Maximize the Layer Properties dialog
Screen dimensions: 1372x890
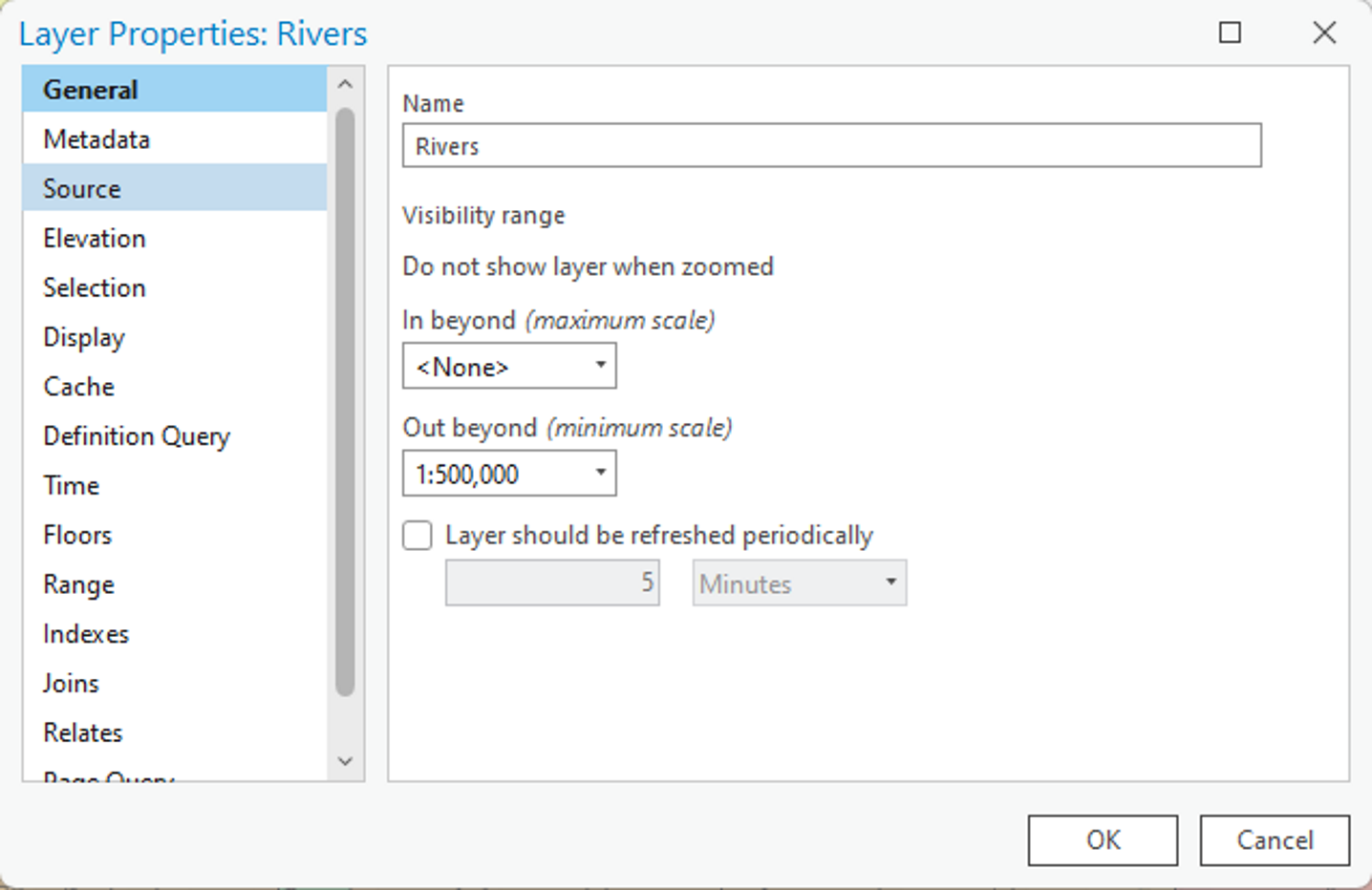[1231, 33]
